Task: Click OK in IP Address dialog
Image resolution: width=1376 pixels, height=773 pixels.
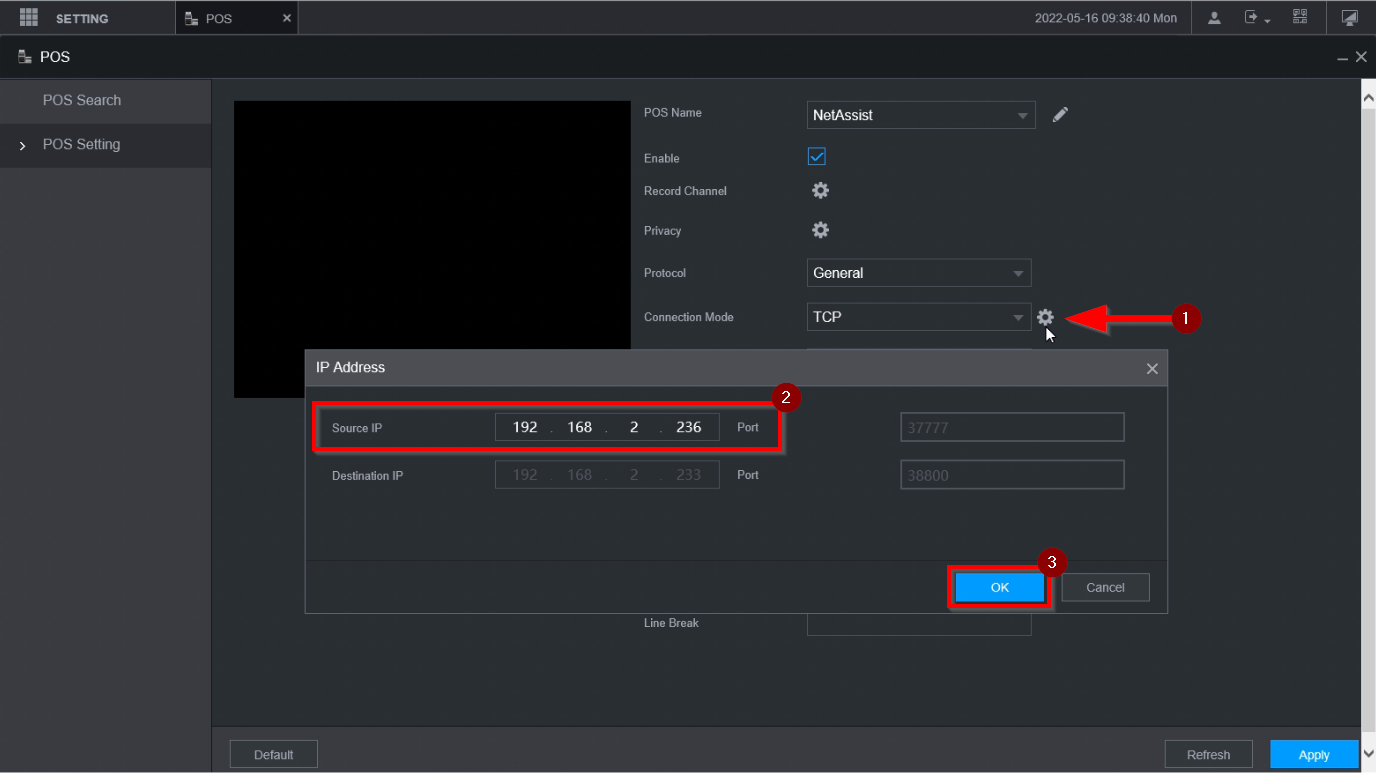Action: (x=1000, y=588)
